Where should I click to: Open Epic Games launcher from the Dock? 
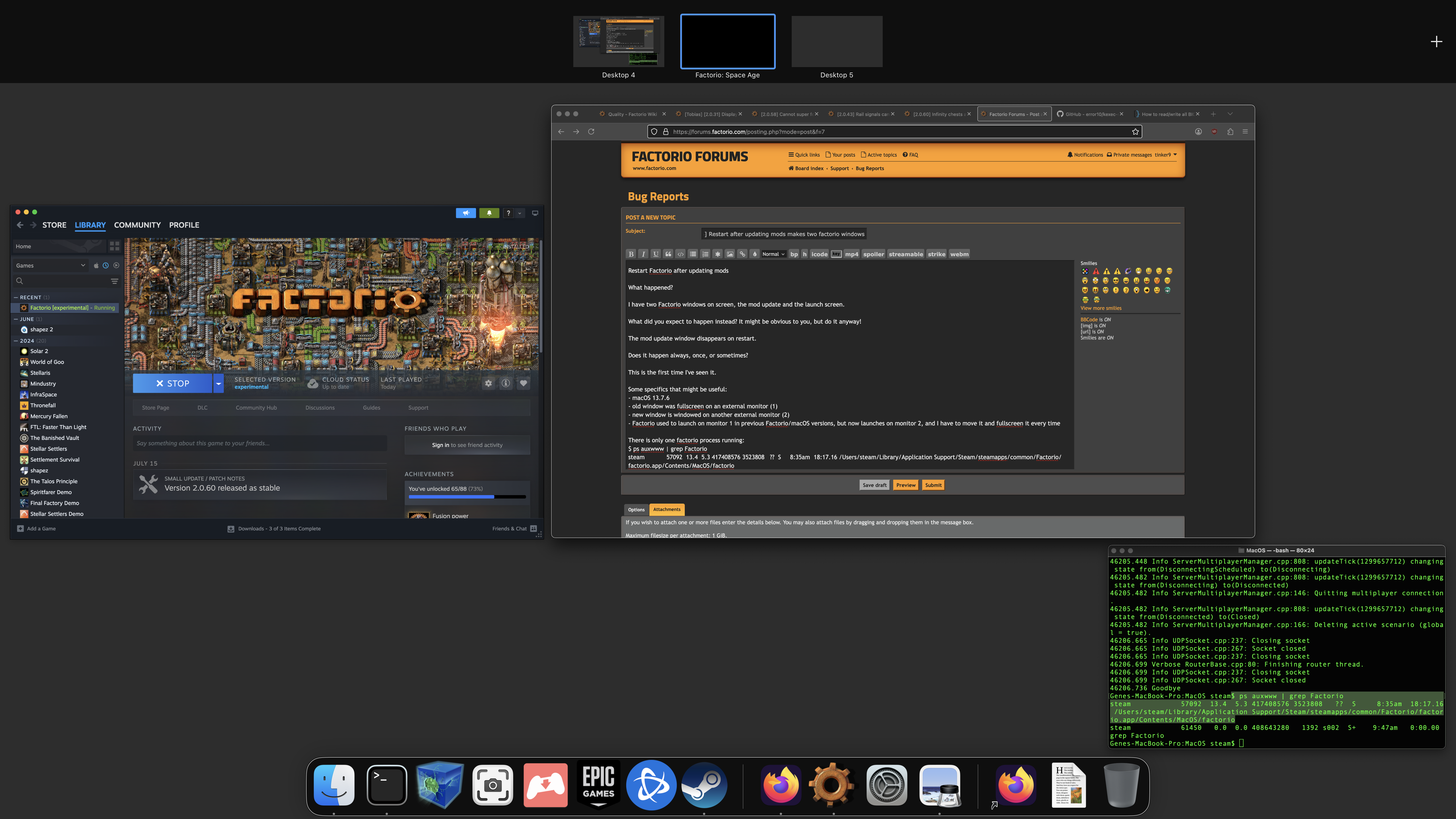coord(599,785)
